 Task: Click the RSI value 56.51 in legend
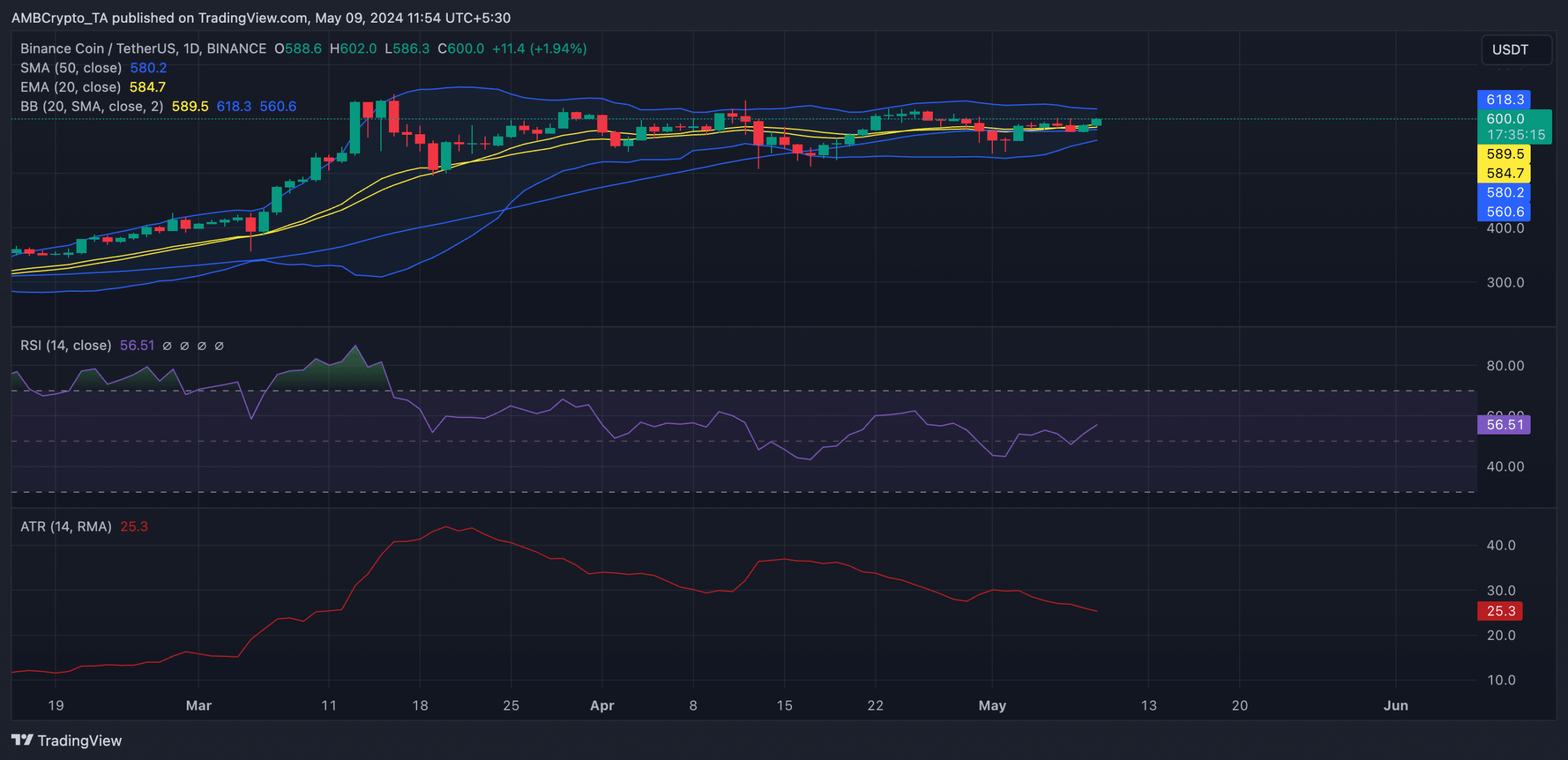point(137,346)
